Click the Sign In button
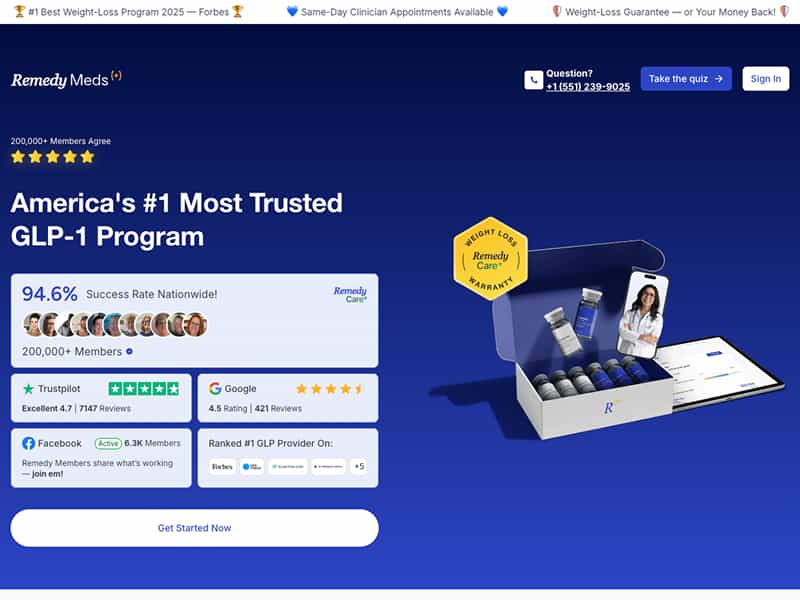 (765, 79)
